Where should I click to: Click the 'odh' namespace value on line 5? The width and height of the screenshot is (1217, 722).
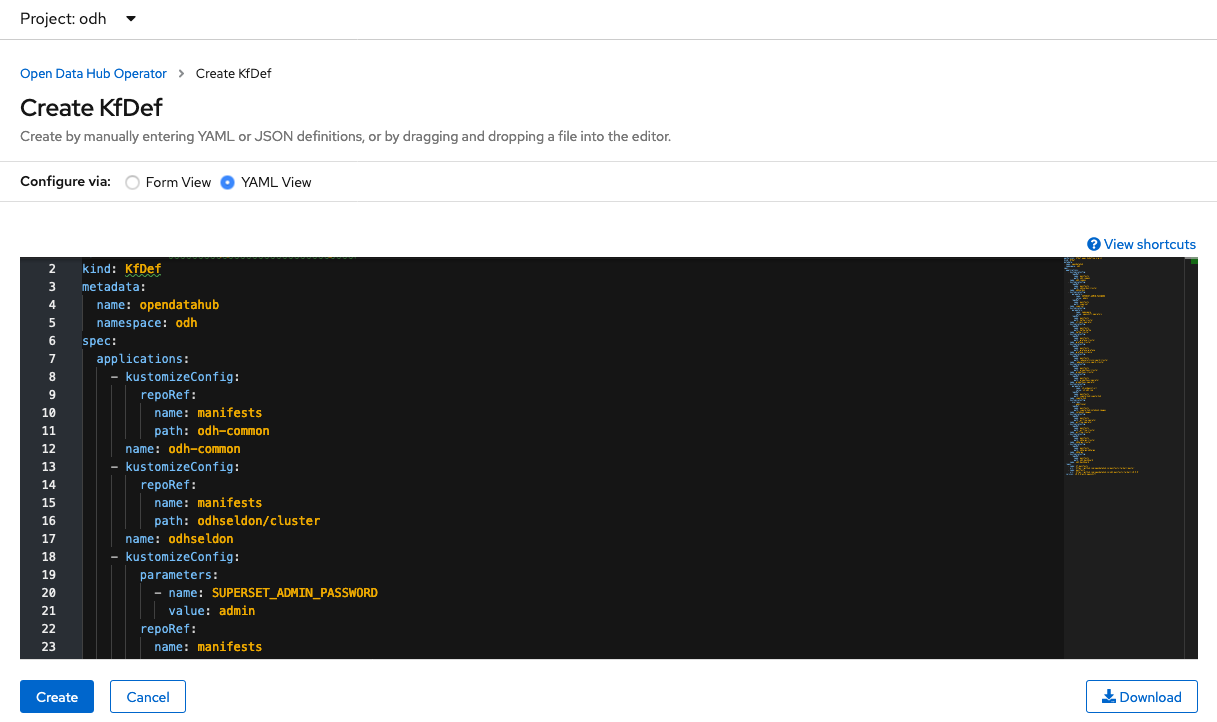186,323
